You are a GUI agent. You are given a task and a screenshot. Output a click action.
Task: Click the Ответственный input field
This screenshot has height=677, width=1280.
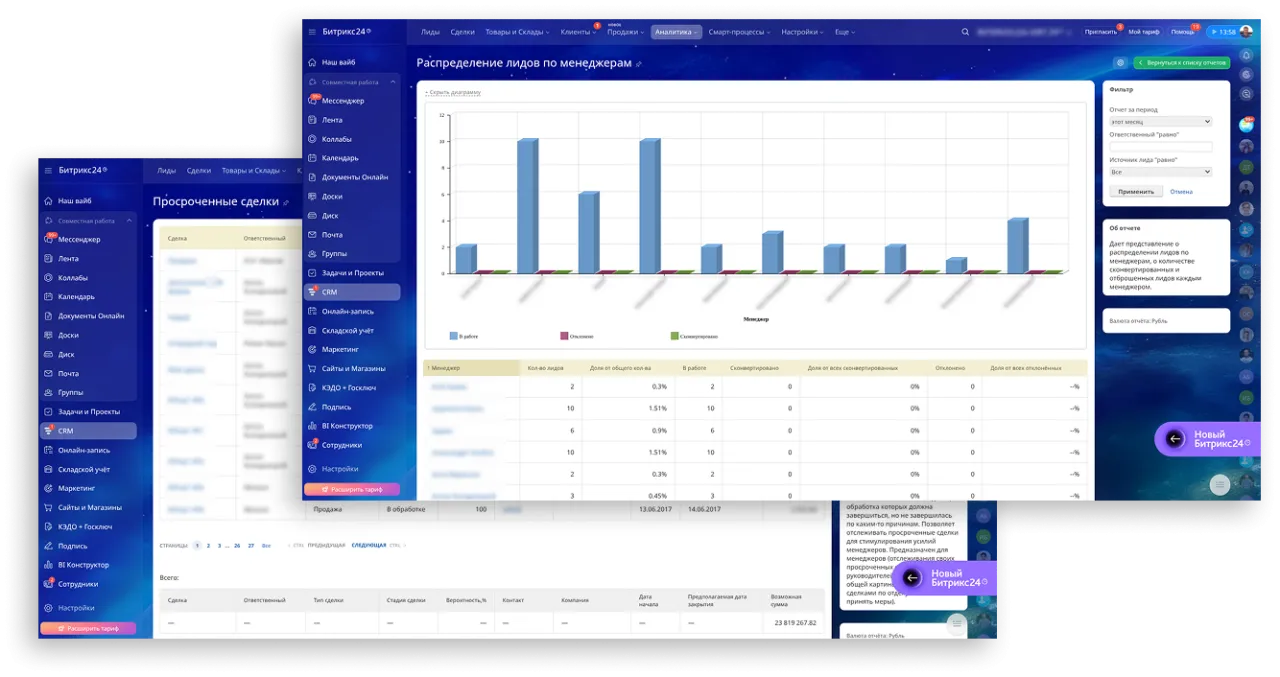tap(1160, 147)
